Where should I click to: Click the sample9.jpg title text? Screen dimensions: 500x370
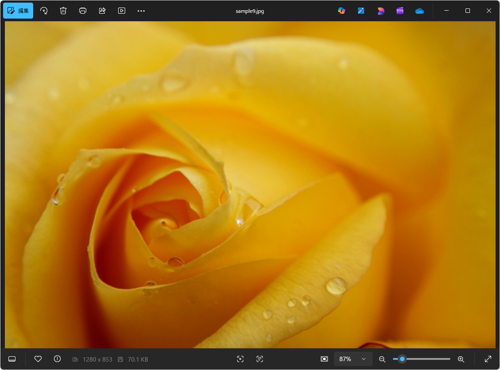pos(250,11)
